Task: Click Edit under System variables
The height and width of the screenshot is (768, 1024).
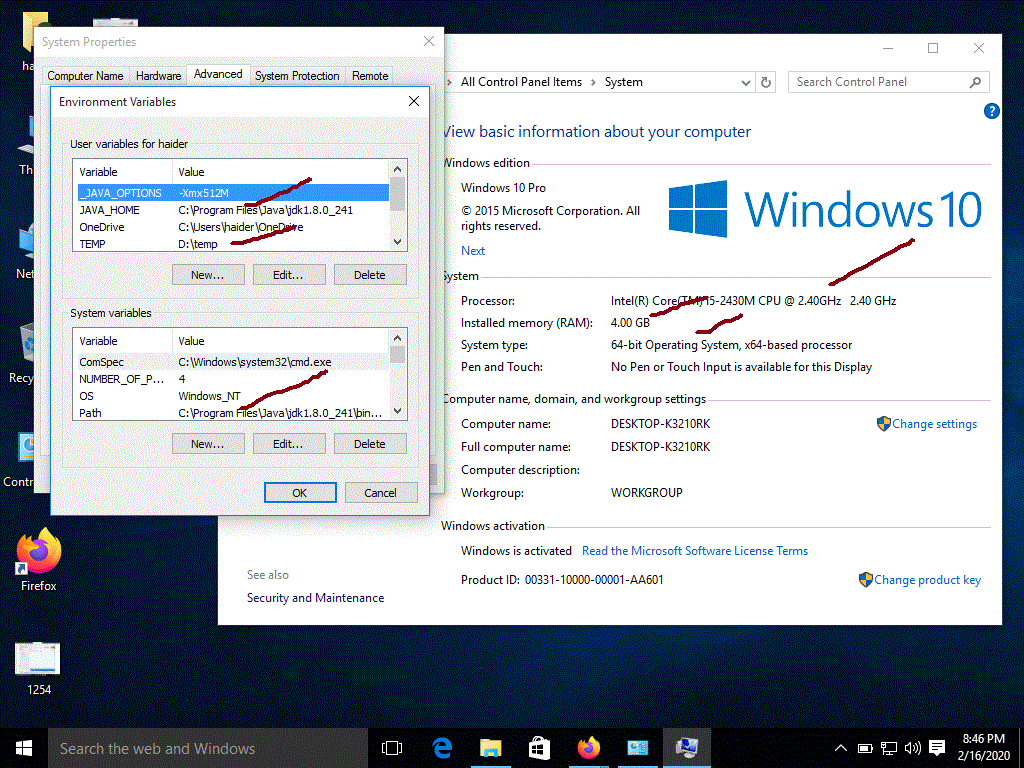Action: [x=289, y=444]
